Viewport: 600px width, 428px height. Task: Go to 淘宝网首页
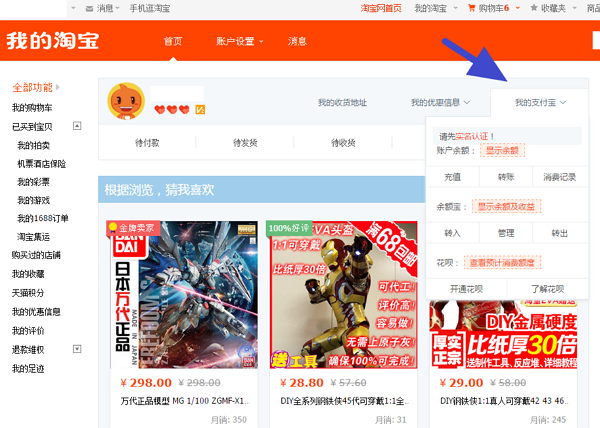point(381,8)
